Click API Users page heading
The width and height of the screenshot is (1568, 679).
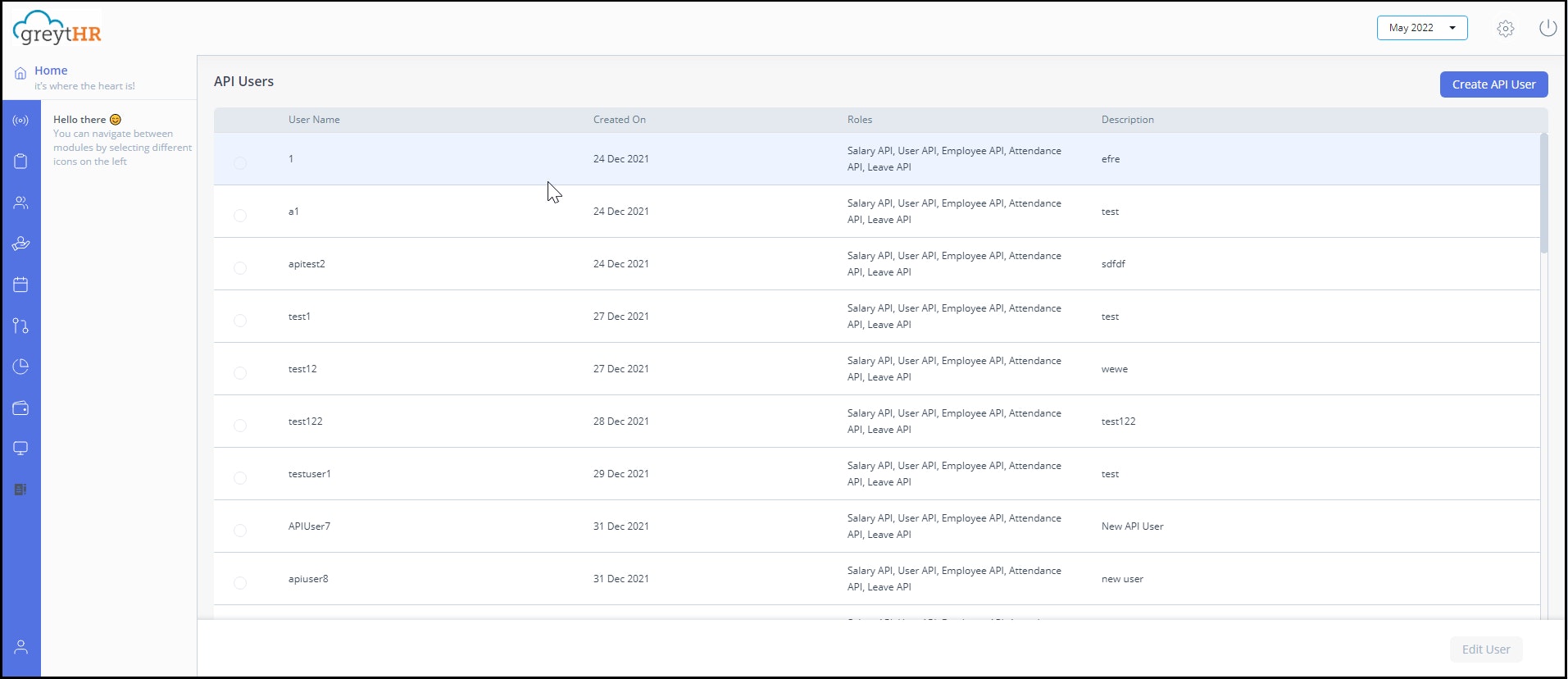coord(243,81)
